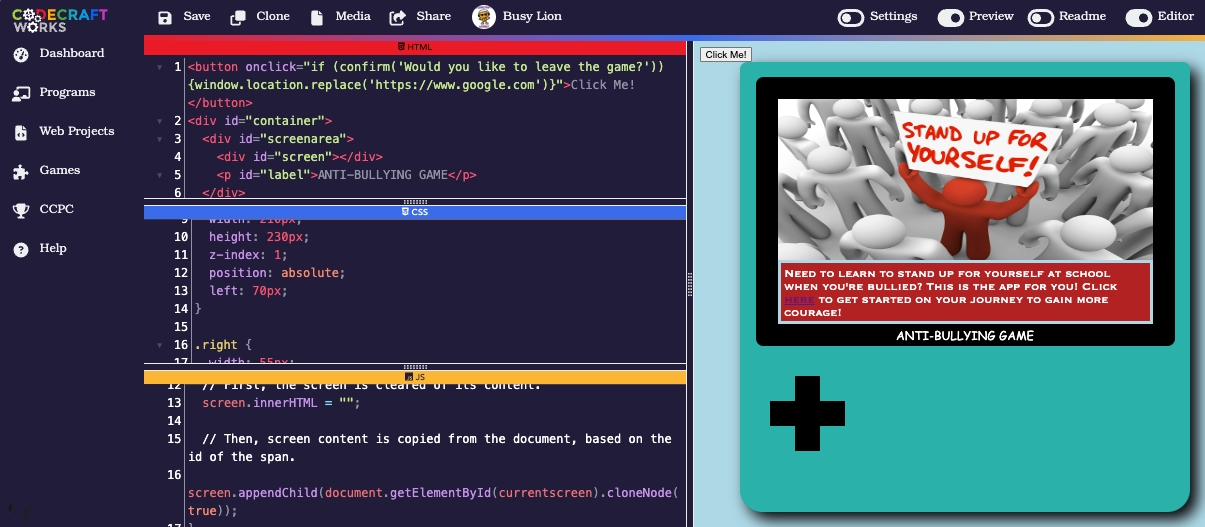This screenshot has height=527, width=1205.
Task: Toggle the Readme switch
Action: click(x=1041, y=17)
